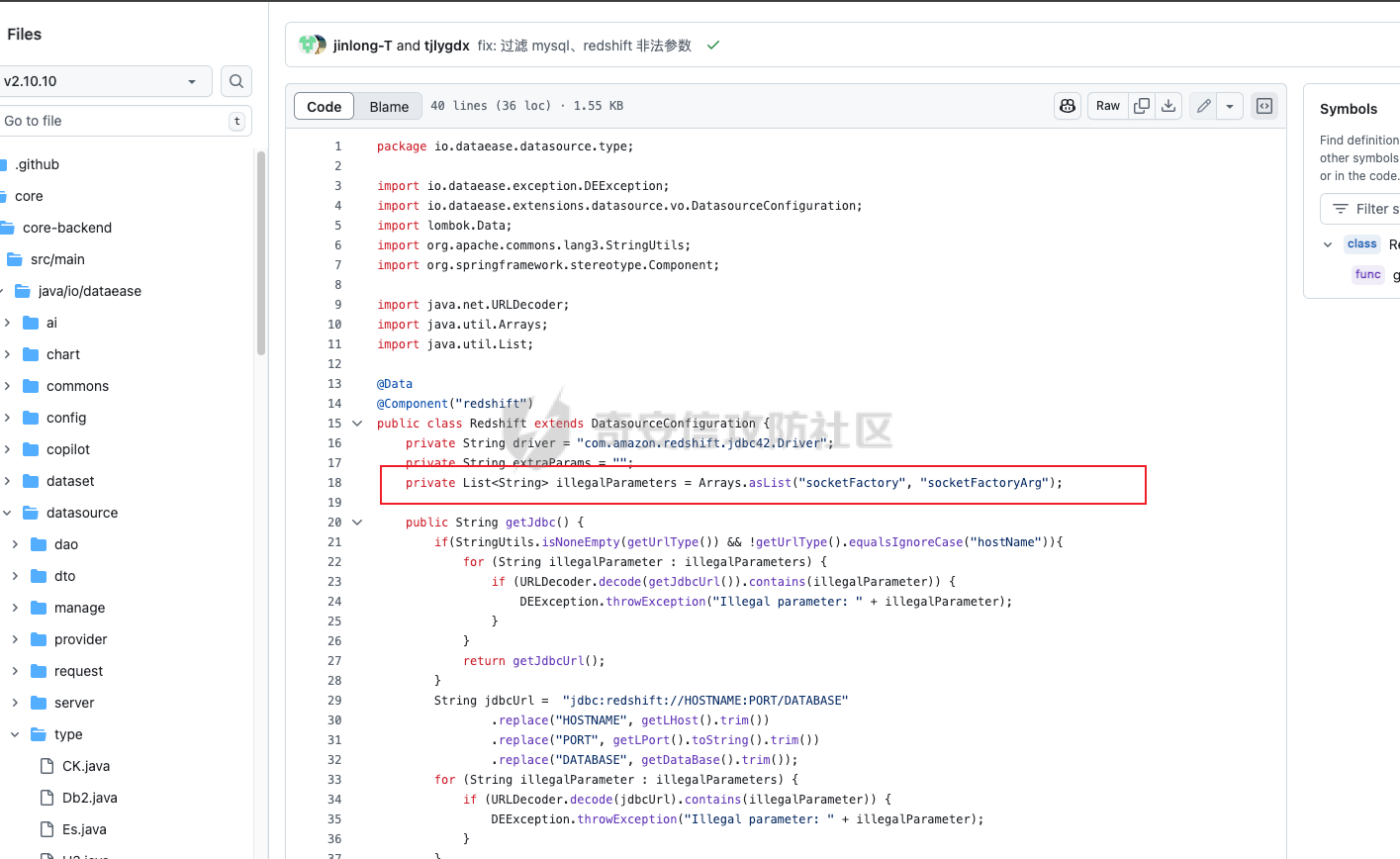1400x859 pixels.
Task: Select the Code tab
Action: point(325,107)
